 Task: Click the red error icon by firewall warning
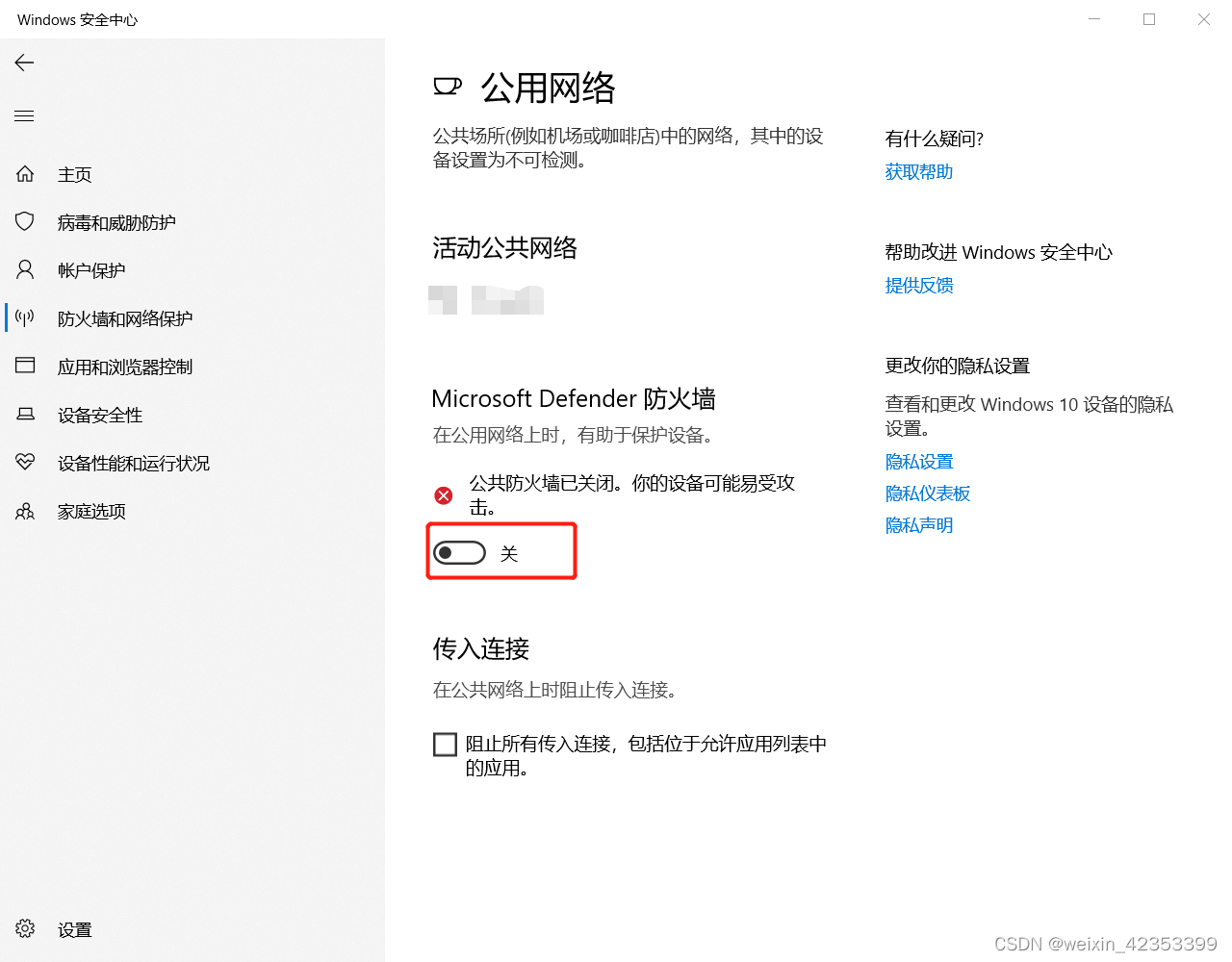[444, 495]
